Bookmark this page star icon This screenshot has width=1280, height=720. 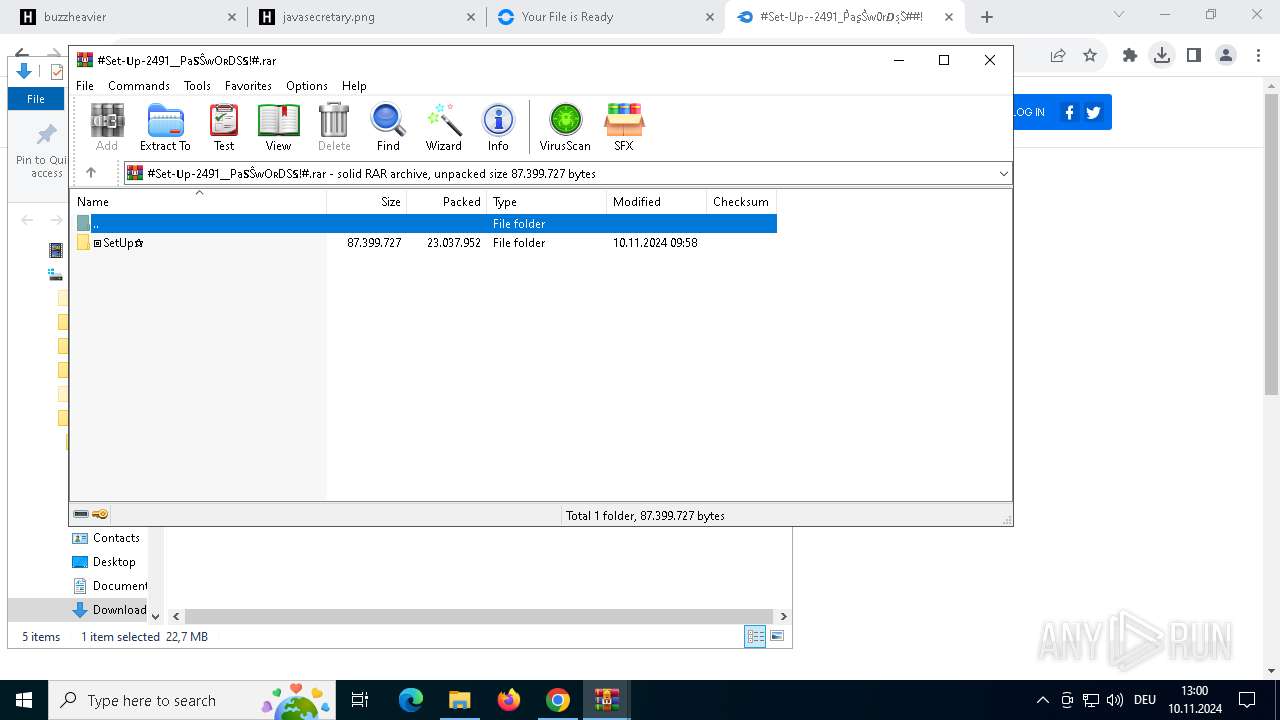coord(1090,56)
